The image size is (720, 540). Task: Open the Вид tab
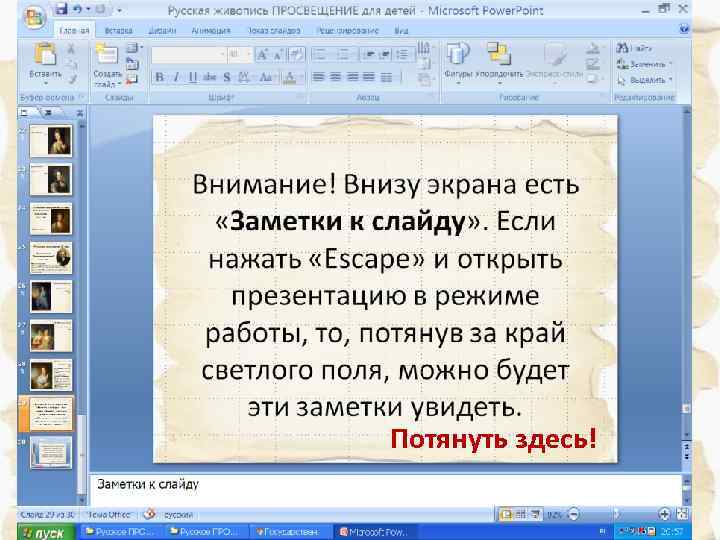401,31
